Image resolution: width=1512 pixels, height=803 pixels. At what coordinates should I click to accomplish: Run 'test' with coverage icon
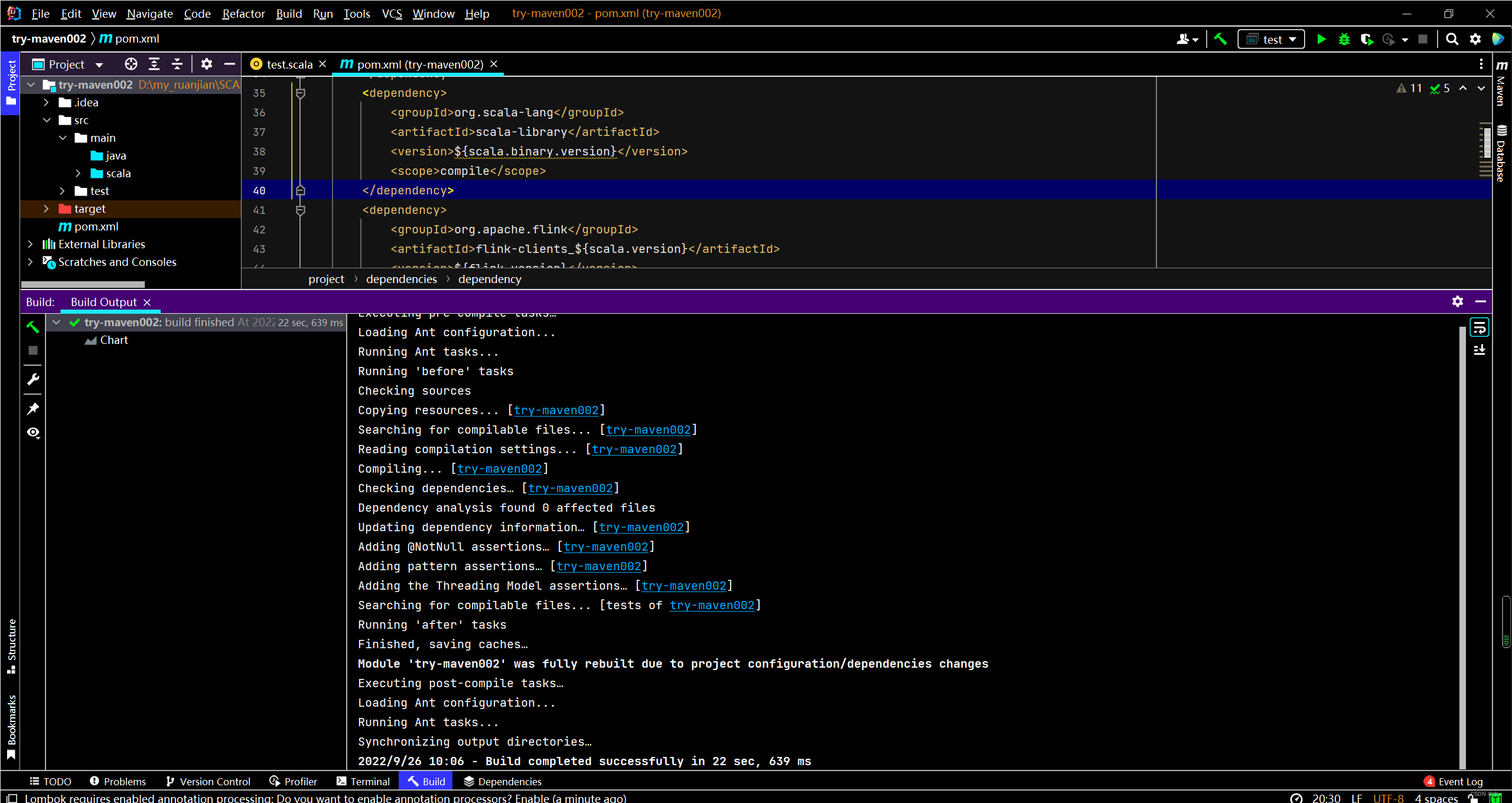[1367, 39]
